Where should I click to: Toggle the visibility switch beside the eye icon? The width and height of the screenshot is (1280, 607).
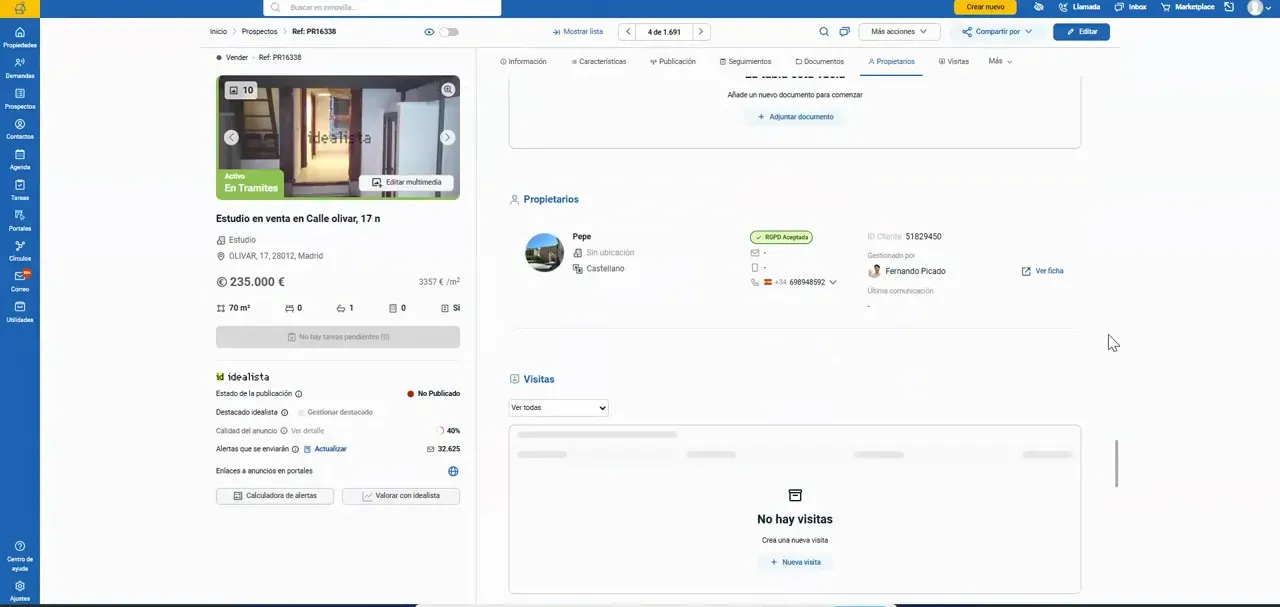tap(449, 32)
